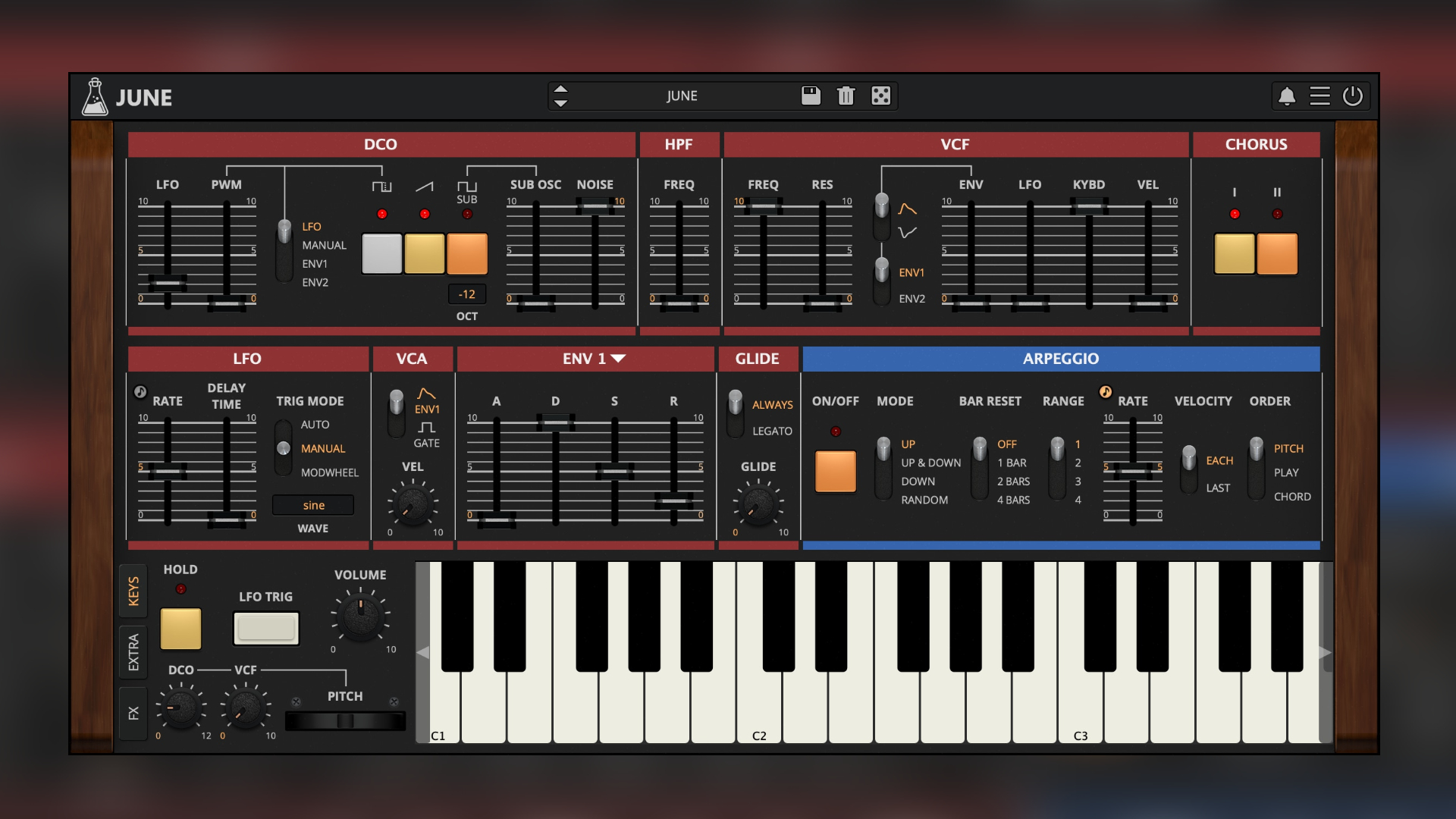Toggle Chorus I yellow button

click(1234, 253)
